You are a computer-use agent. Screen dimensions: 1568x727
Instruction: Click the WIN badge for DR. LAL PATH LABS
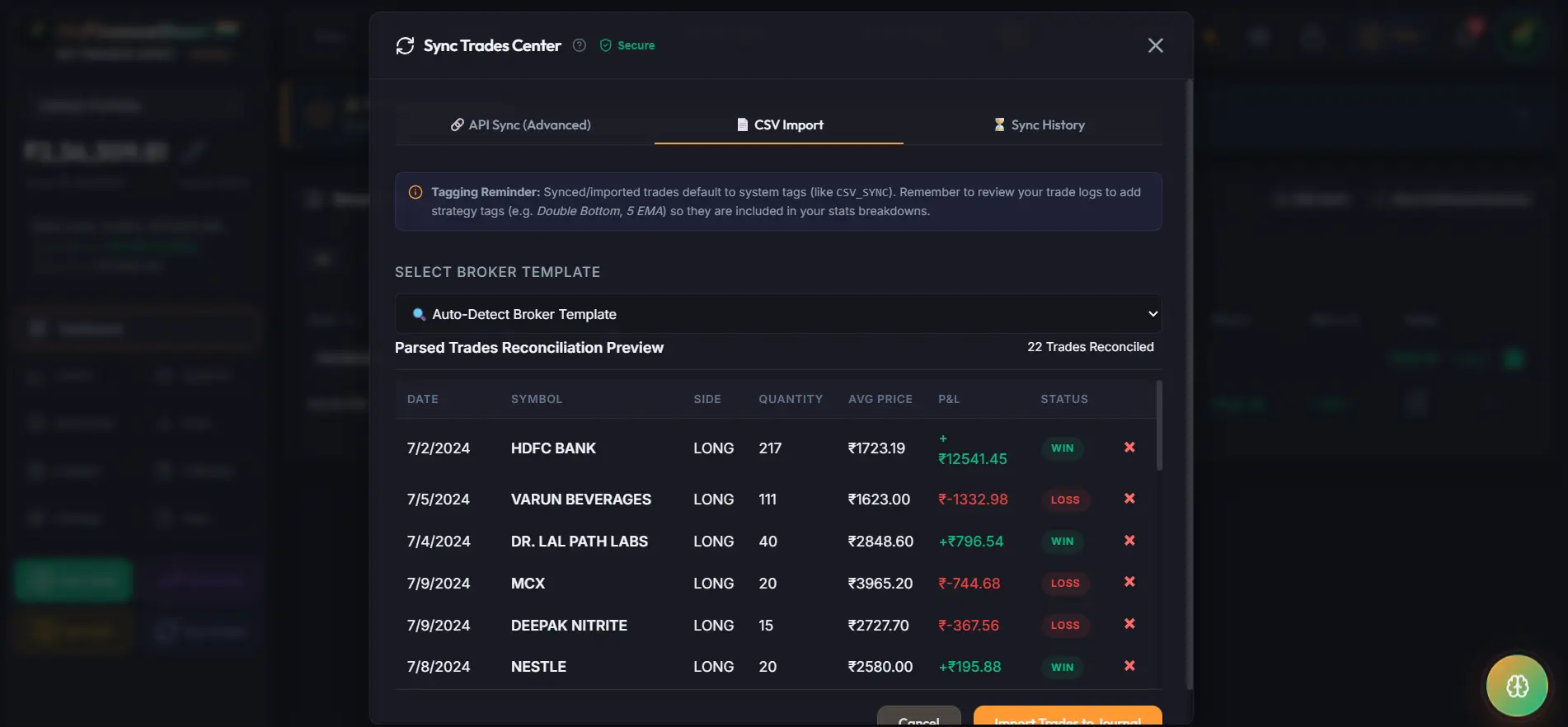click(x=1062, y=542)
